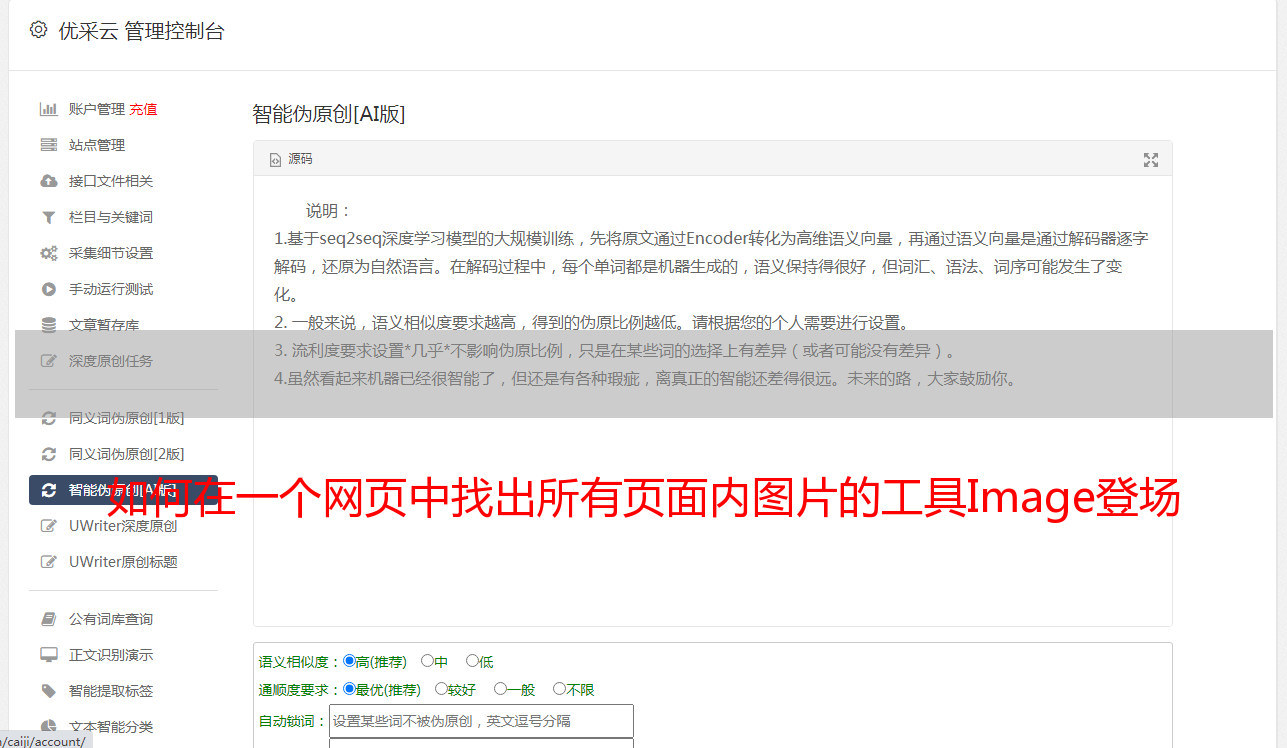Screen dimensions: 1287x748
Task: Click the red 充值 recharge link
Action: (x=143, y=109)
